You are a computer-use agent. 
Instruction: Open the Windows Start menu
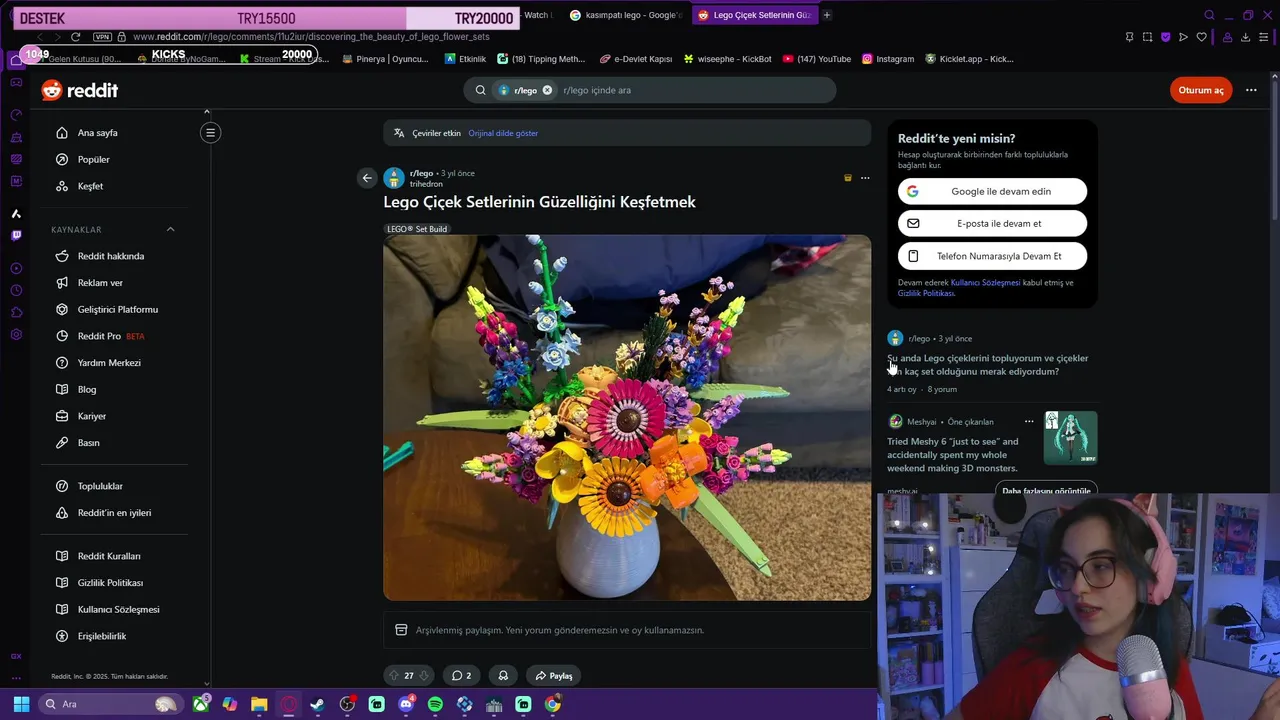tap(21, 704)
